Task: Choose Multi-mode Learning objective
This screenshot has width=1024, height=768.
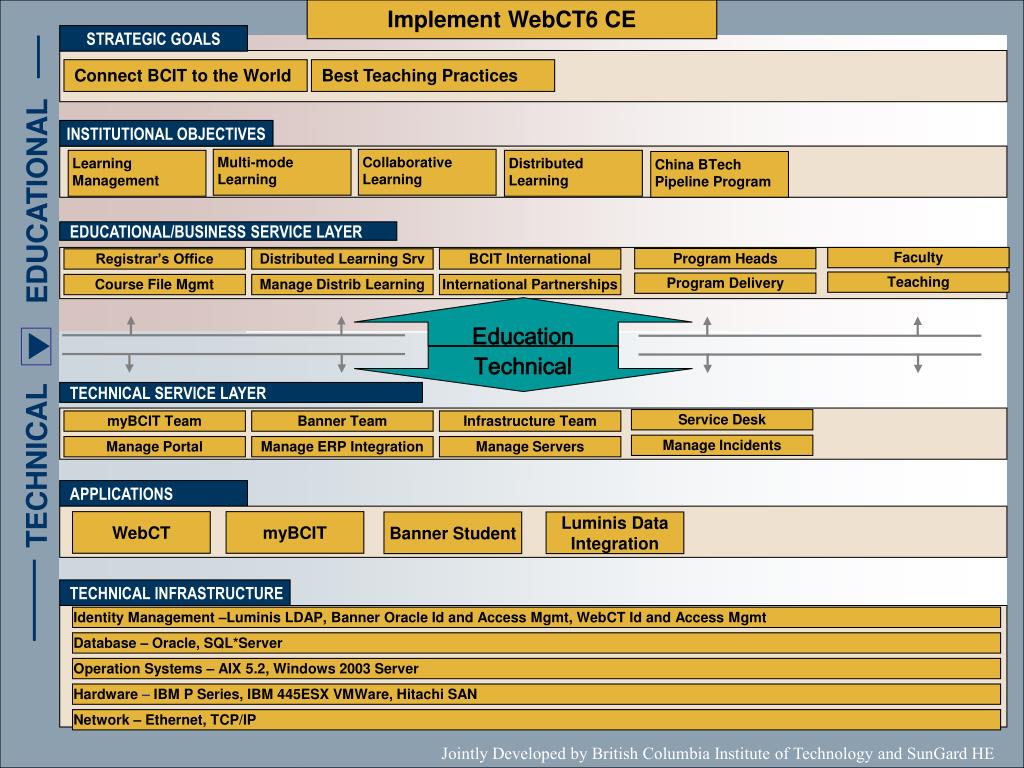Action: [282, 172]
